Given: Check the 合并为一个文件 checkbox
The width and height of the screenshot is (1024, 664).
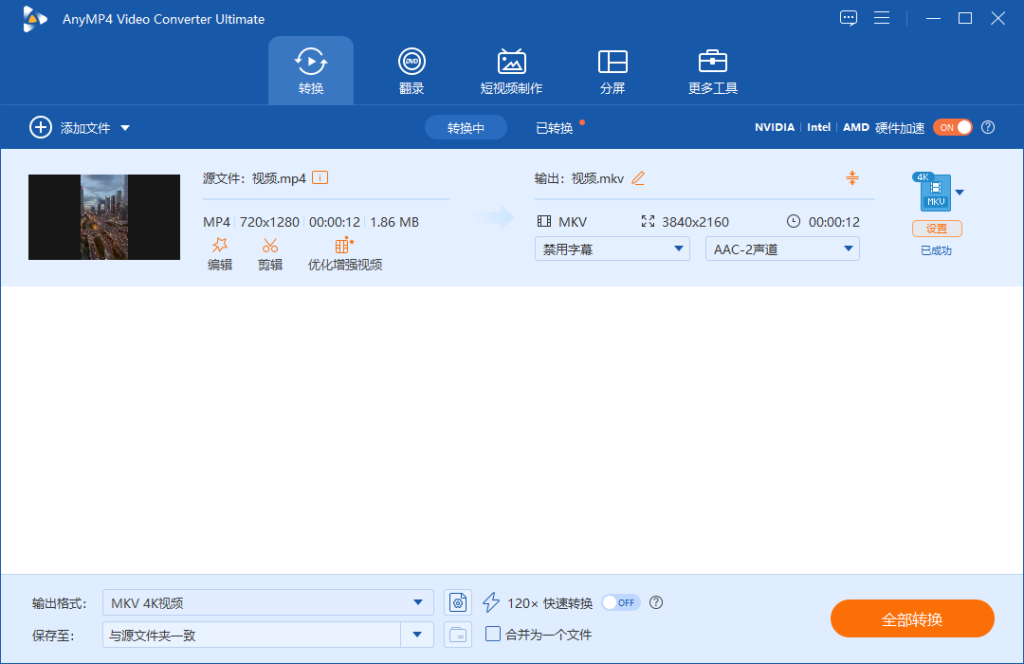Looking at the screenshot, I should point(492,634).
